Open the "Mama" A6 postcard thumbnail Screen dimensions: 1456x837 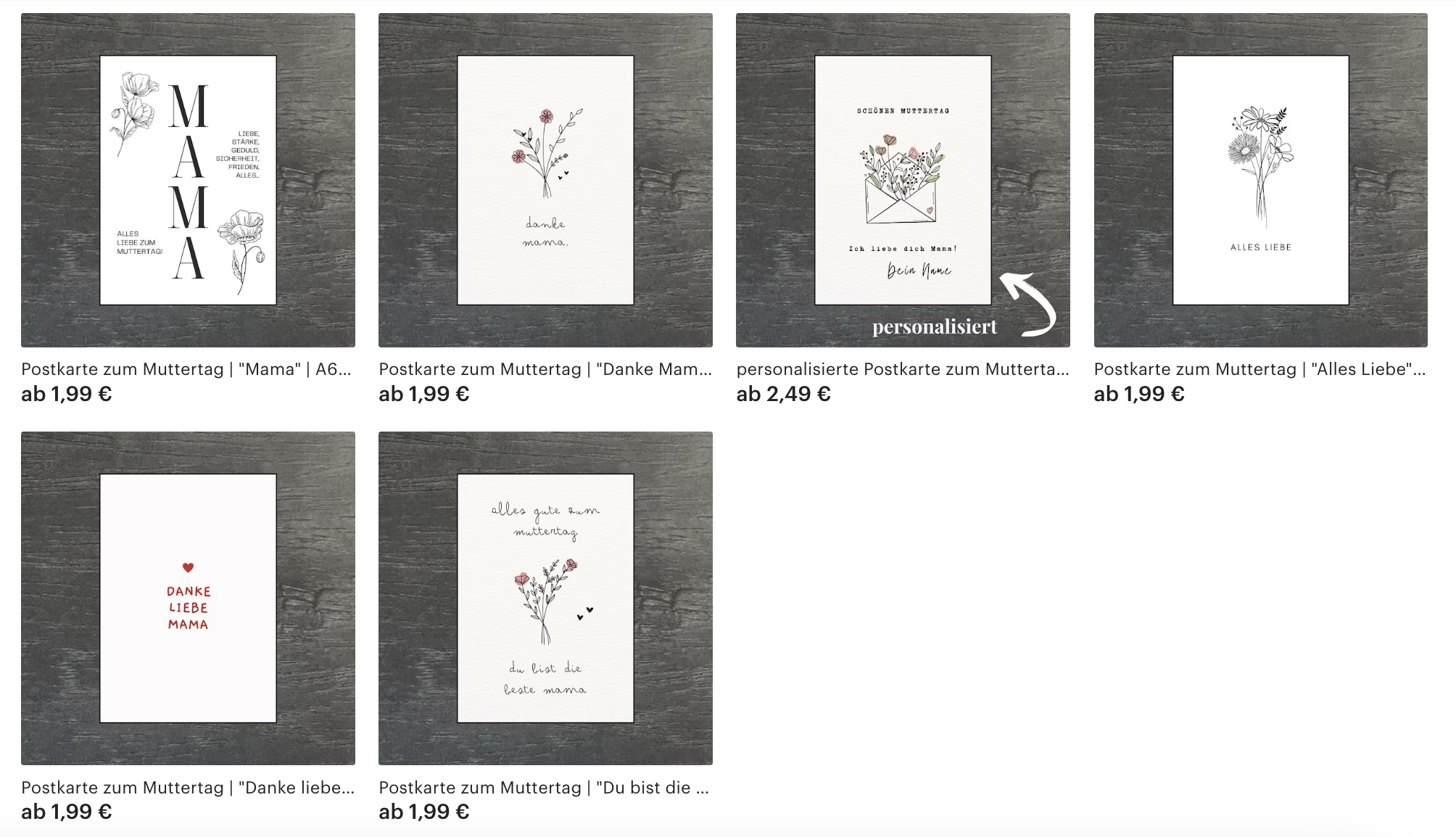pyautogui.click(x=188, y=180)
